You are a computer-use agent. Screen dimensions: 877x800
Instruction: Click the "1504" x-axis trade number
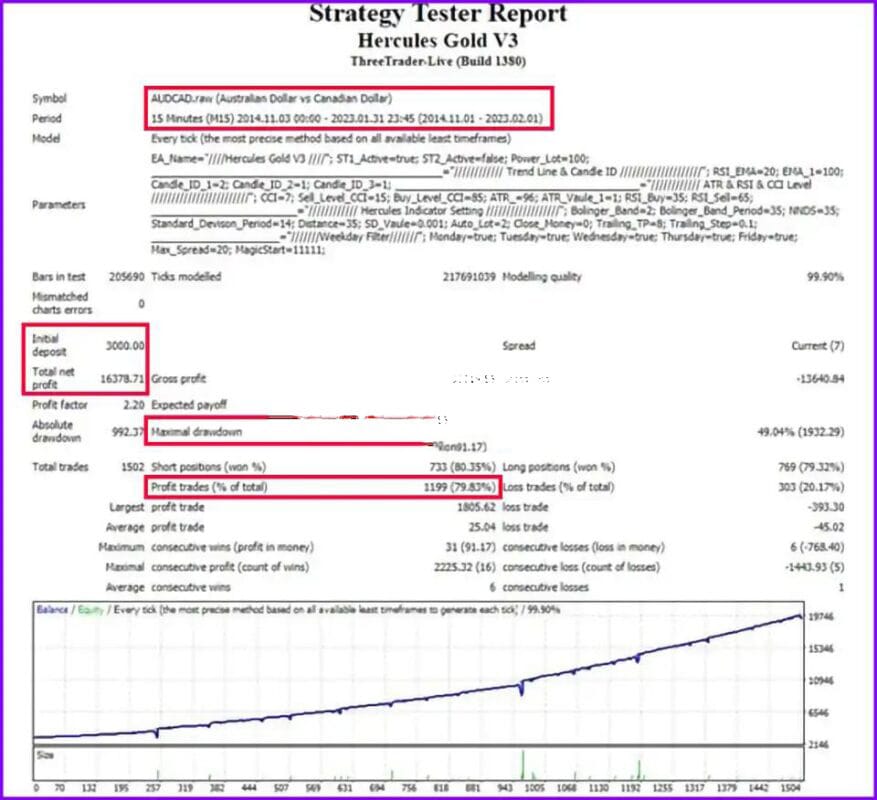790,788
